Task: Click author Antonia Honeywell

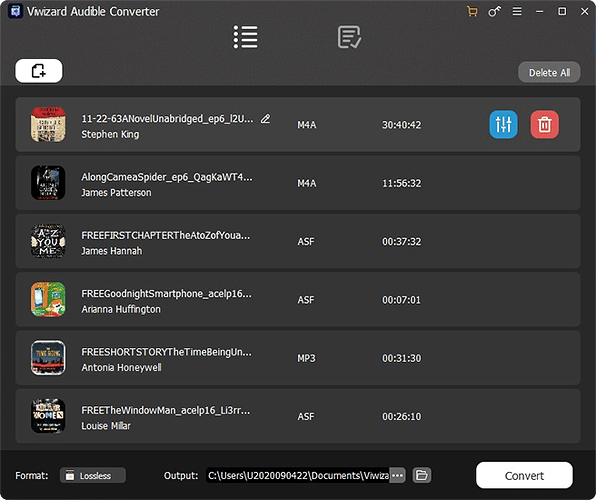Action: point(121,367)
